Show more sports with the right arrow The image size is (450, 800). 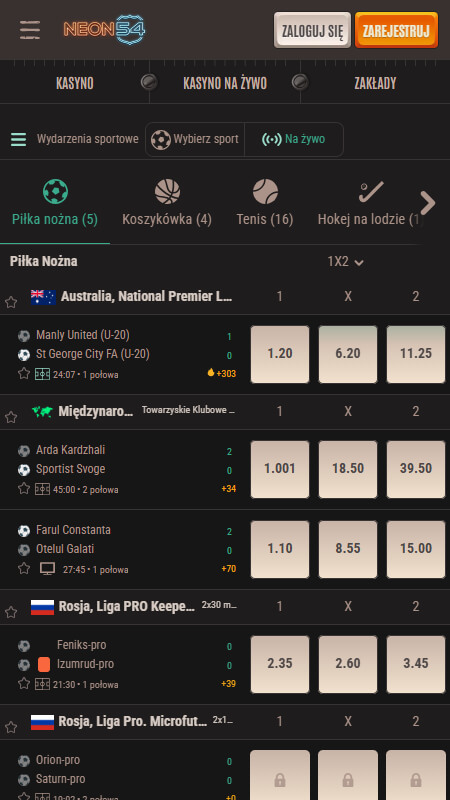coord(428,203)
